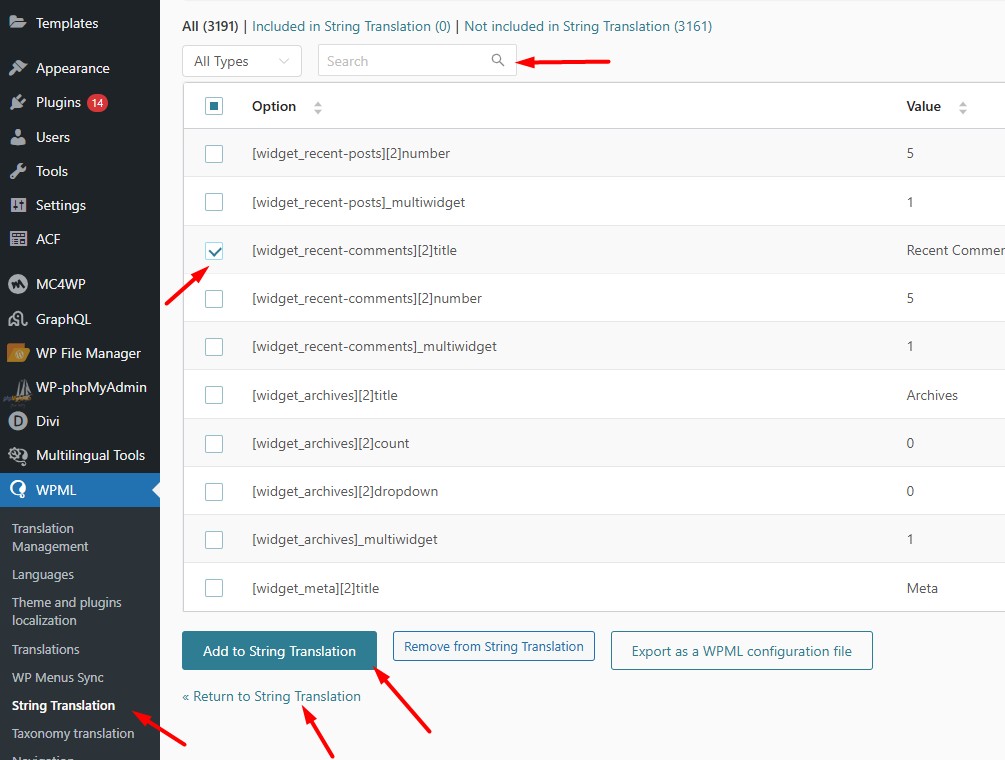
Task: Check the [widget_archives][2]count row checkbox
Action: [x=214, y=443]
